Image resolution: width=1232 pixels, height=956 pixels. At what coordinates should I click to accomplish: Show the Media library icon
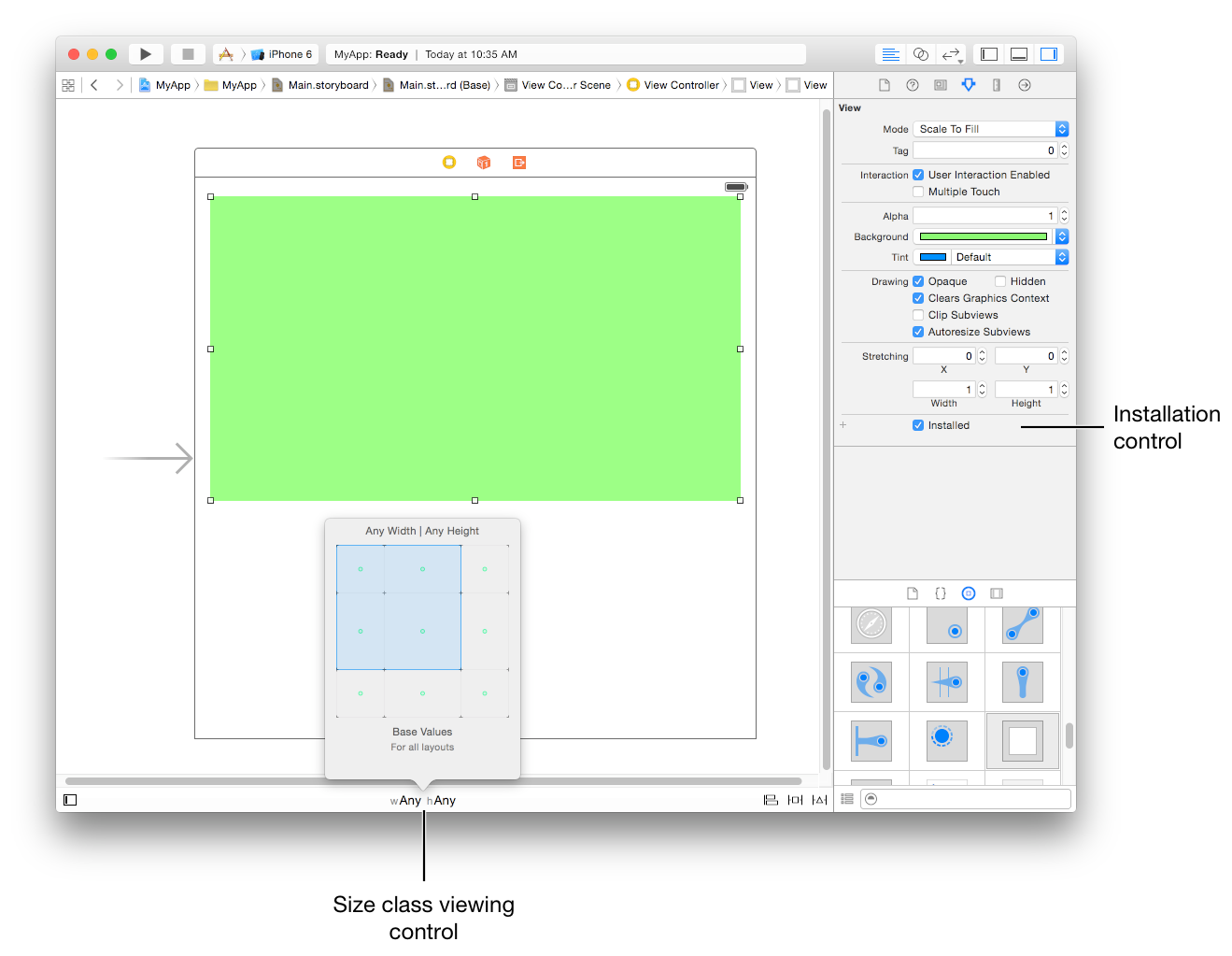pos(996,592)
